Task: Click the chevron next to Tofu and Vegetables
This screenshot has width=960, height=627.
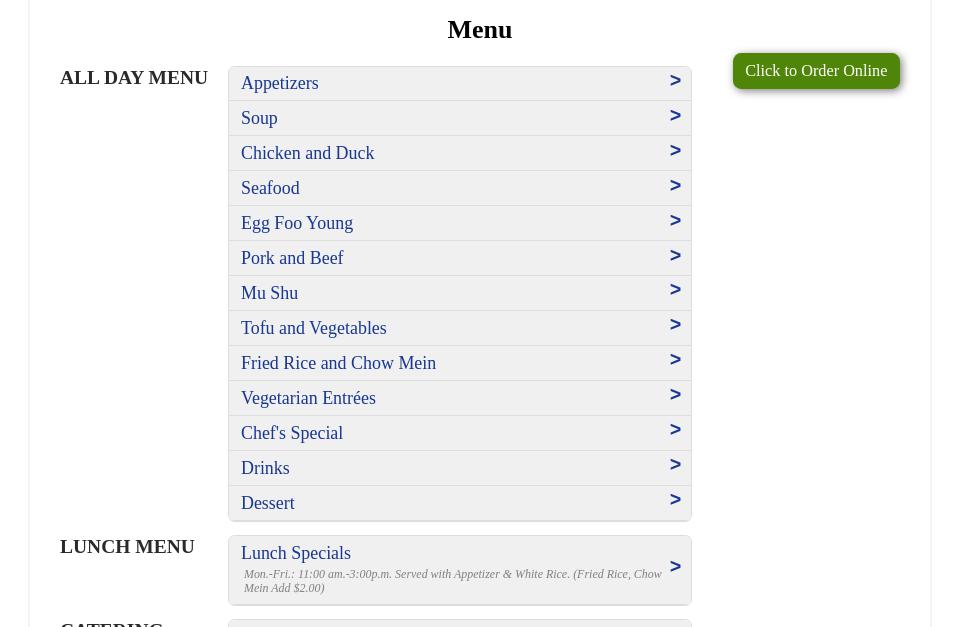Action: [x=675, y=325]
